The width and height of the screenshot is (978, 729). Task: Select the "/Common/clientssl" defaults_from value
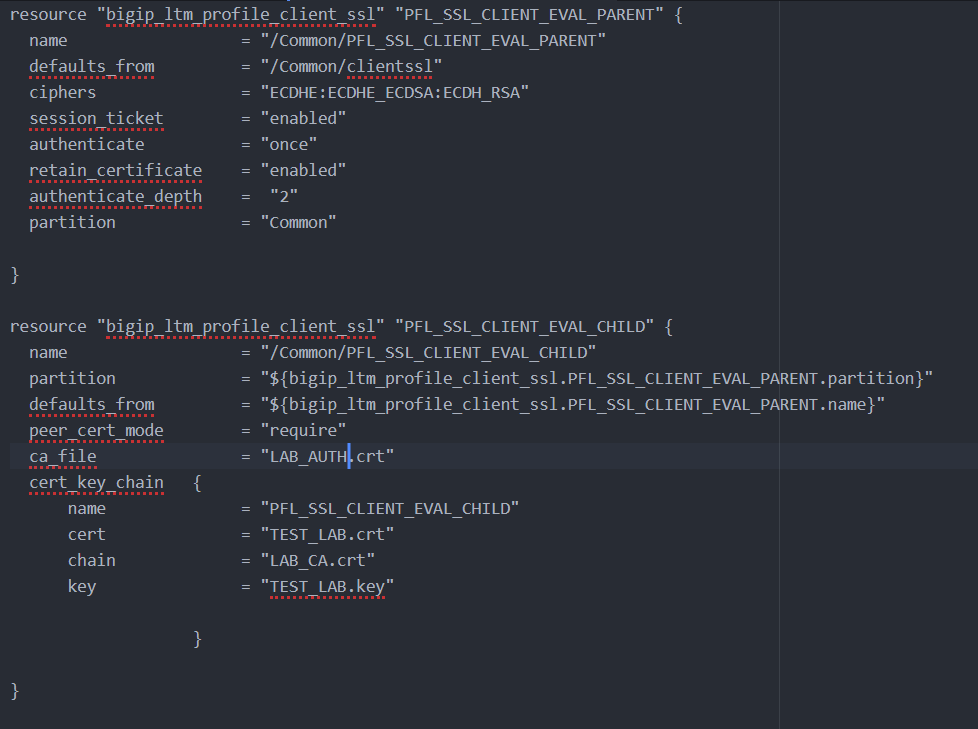(351, 66)
